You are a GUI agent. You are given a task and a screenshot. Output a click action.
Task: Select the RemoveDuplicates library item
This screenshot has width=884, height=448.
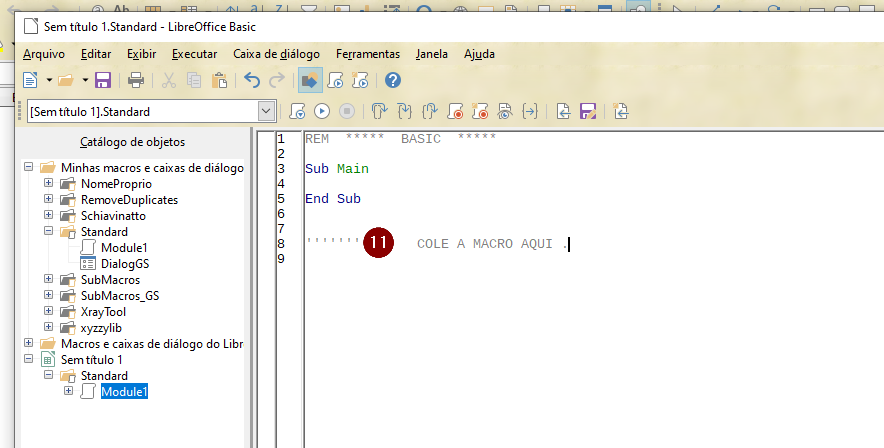point(129,200)
